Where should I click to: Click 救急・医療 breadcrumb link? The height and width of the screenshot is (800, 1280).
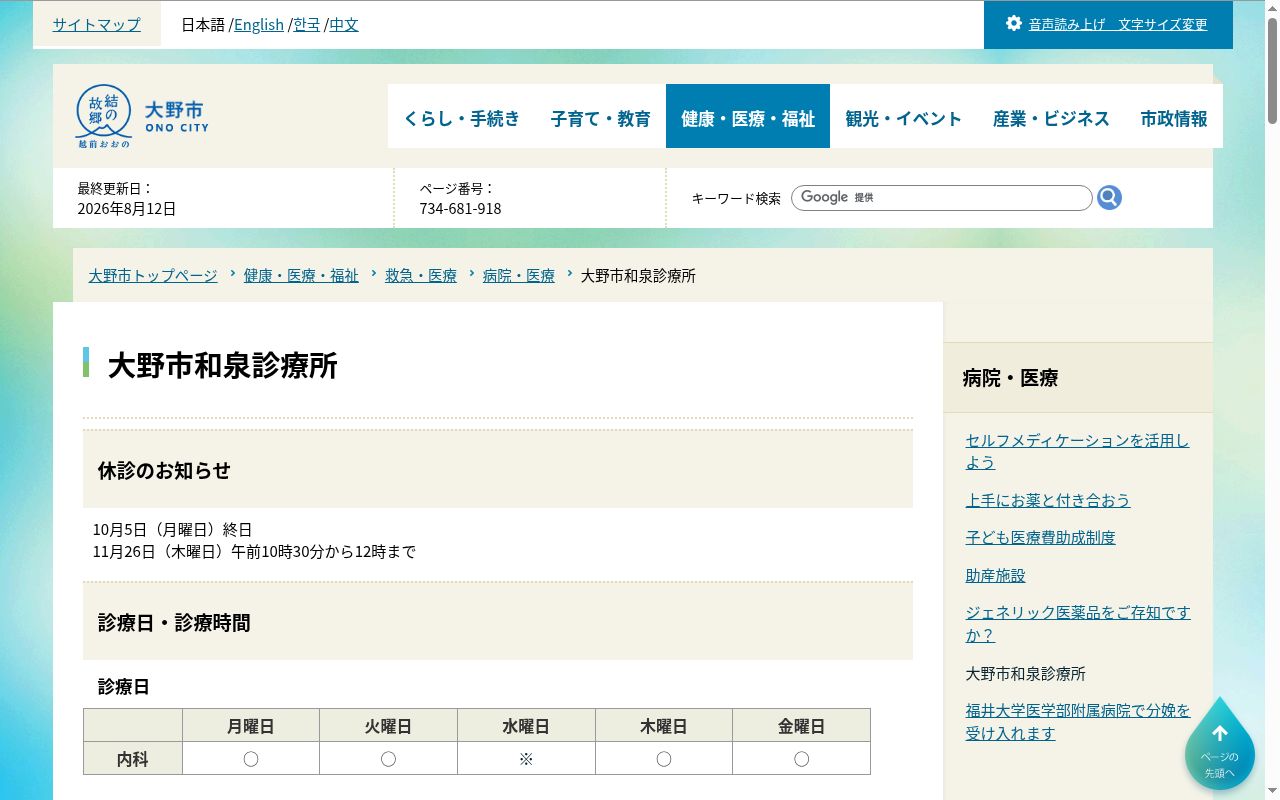click(x=421, y=275)
